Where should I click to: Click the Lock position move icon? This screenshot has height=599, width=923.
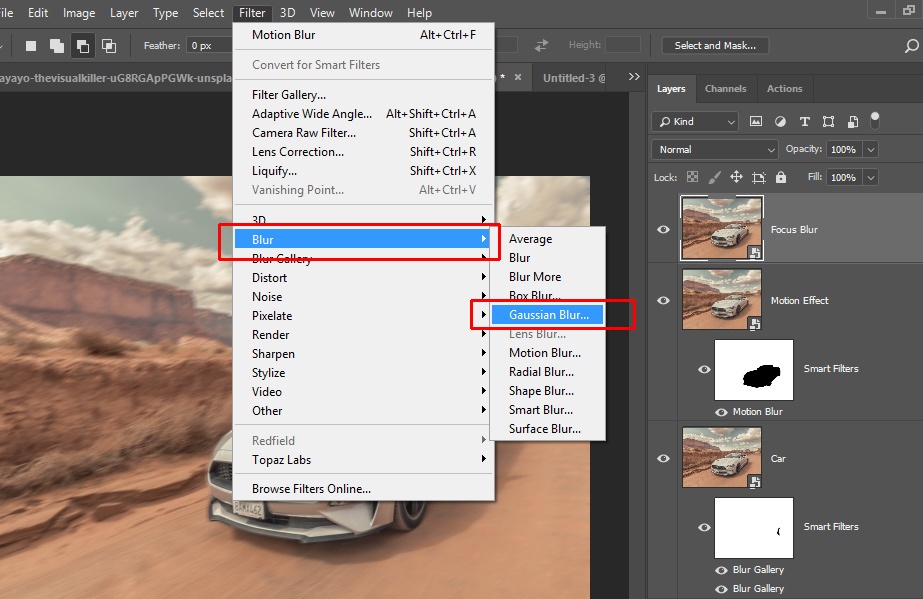pyautogui.click(x=736, y=177)
